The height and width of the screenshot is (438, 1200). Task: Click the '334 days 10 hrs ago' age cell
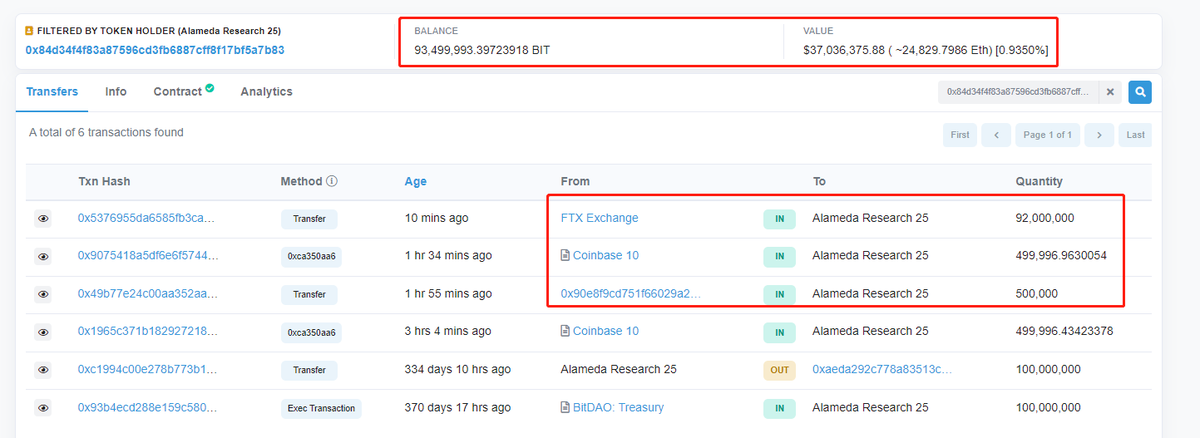[457, 370]
